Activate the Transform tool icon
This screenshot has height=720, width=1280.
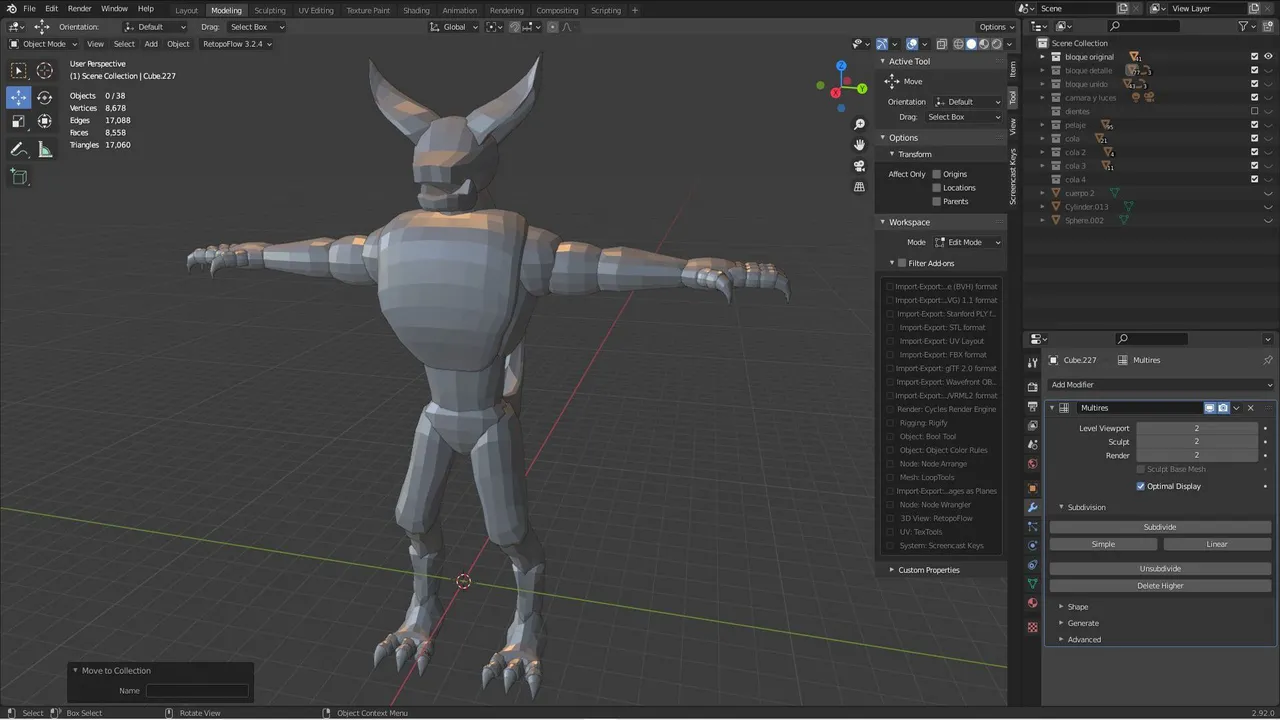coord(45,122)
